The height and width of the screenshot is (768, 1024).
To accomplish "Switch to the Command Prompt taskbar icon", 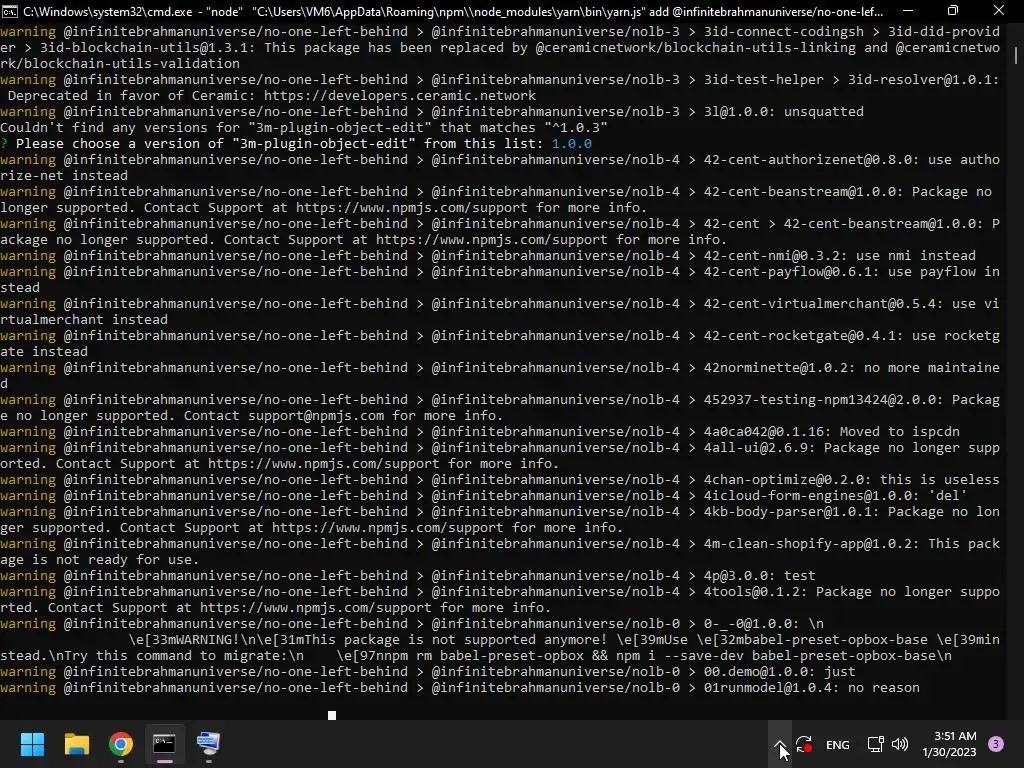I will coord(164,744).
